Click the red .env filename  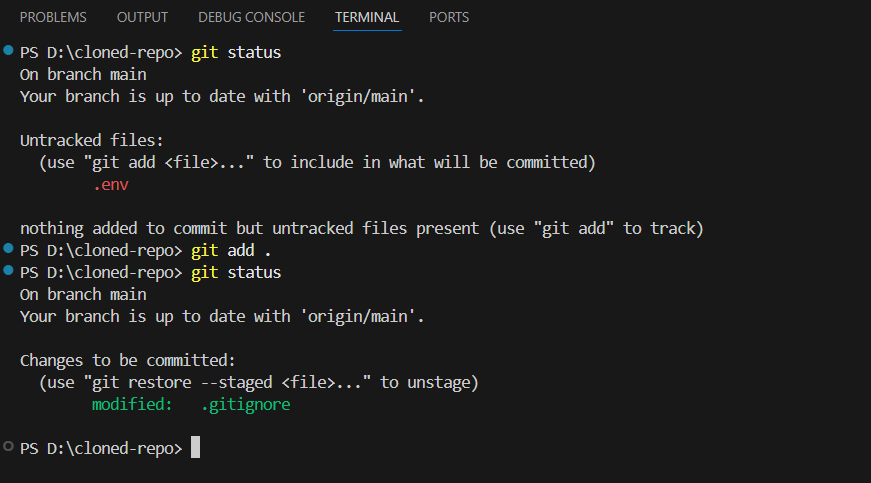click(111, 184)
